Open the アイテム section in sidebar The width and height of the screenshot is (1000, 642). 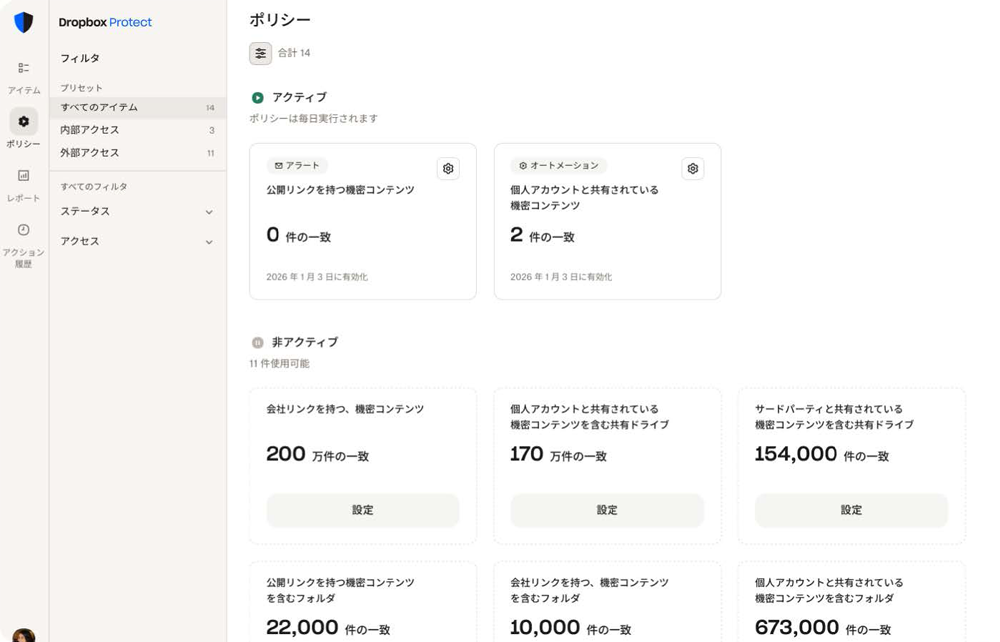[x=24, y=77]
